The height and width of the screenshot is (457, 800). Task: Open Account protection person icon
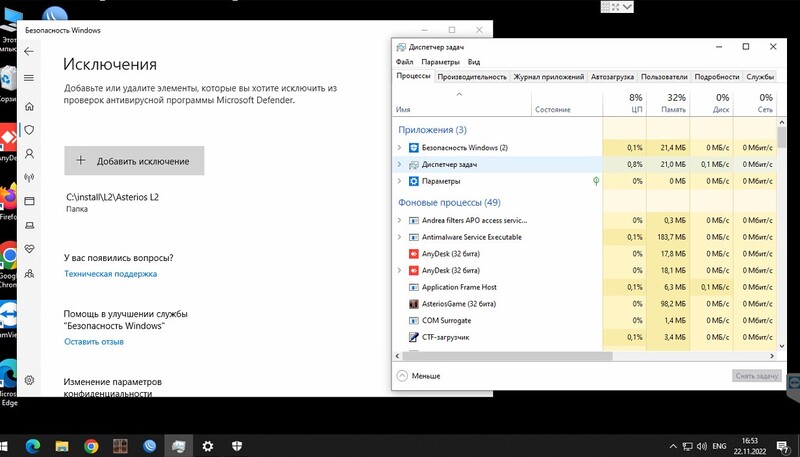(29, 154)
